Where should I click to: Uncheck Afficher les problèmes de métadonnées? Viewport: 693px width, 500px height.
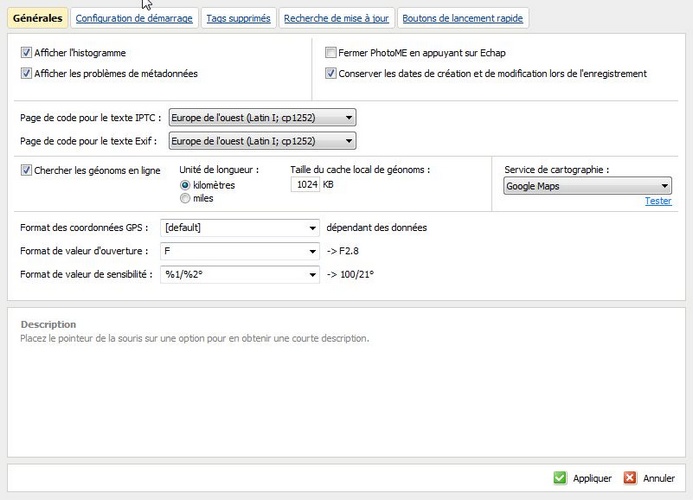pos(26,73)
